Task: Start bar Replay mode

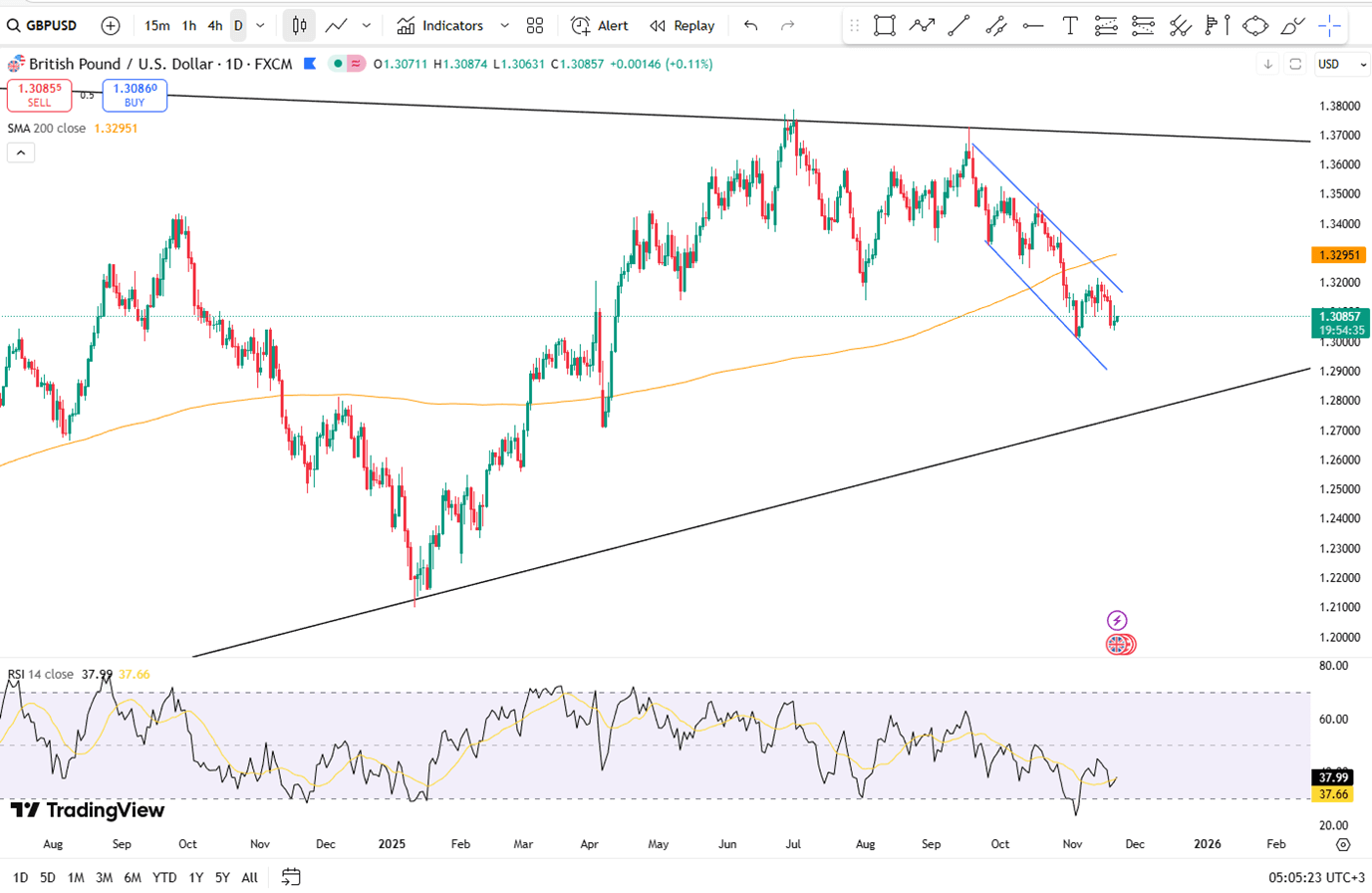Action: click(x=683, y=26)
